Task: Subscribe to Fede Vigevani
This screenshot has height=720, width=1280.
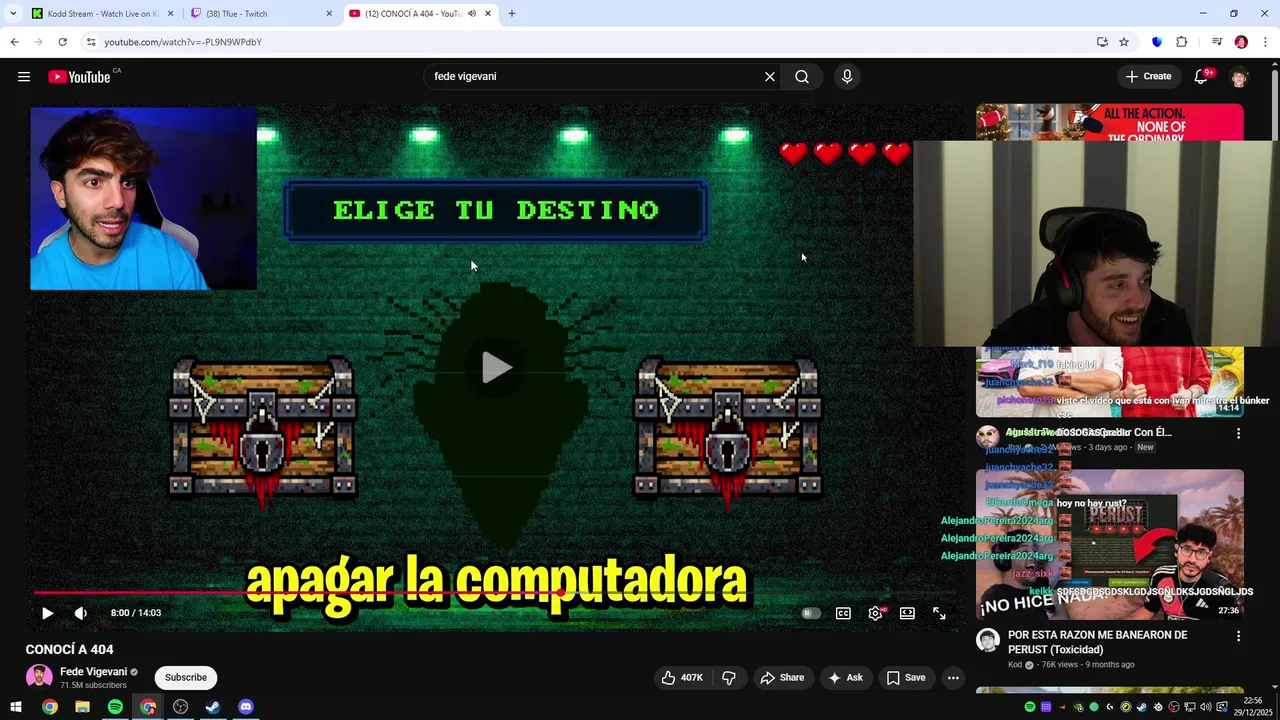Action: [186, 678]
